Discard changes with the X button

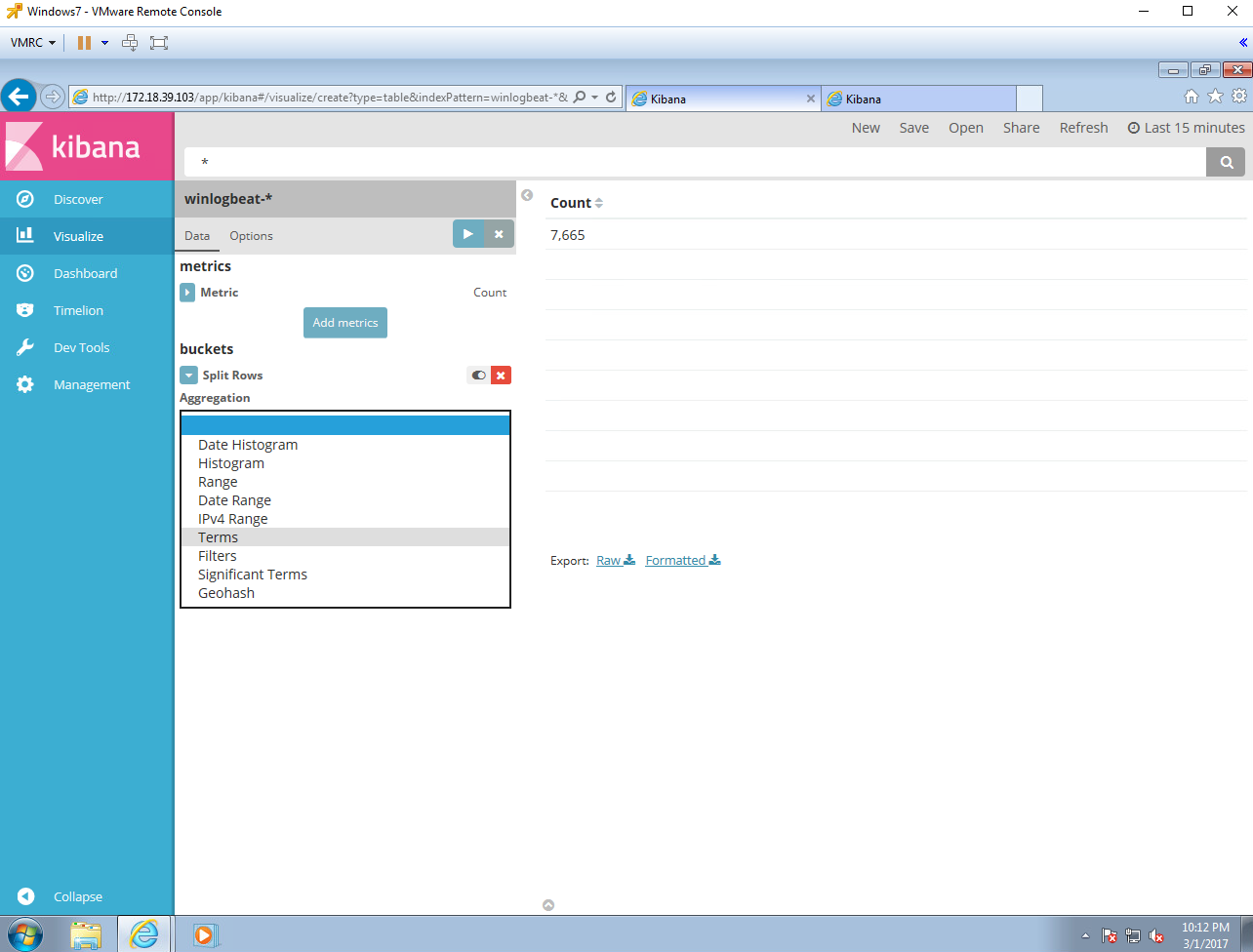[499, 234]
